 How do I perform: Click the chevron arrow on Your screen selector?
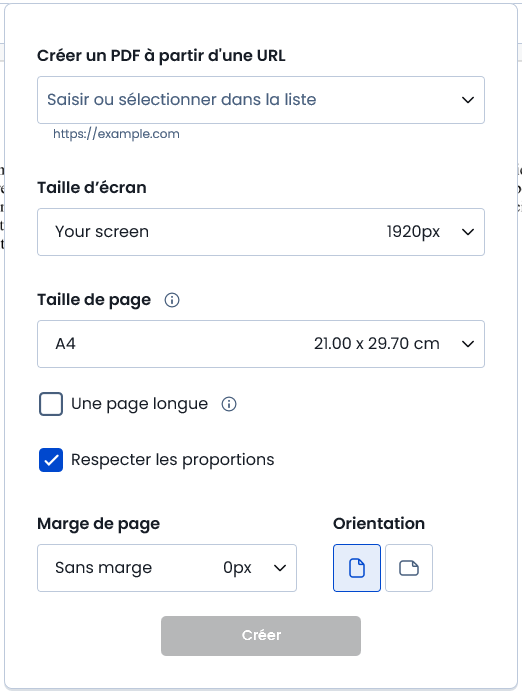[468, 232]
